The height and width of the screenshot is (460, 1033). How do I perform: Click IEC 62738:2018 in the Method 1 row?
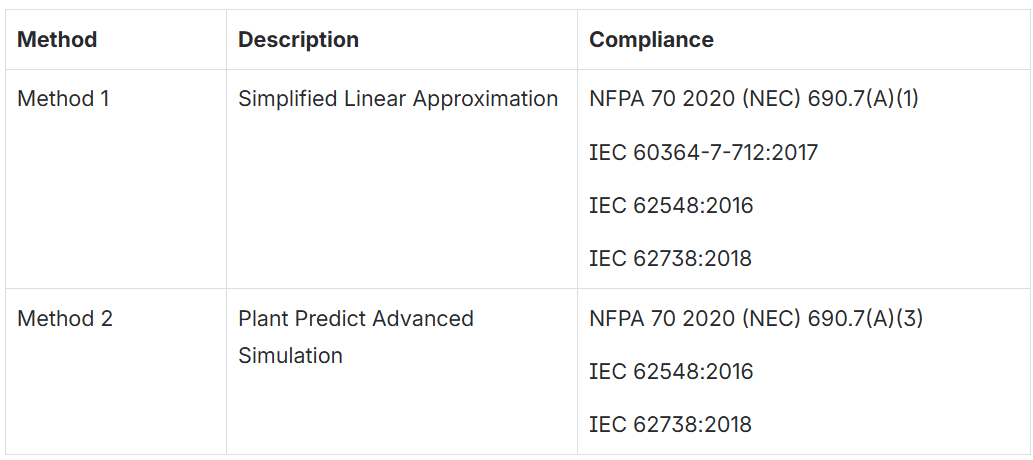(670, 259)
